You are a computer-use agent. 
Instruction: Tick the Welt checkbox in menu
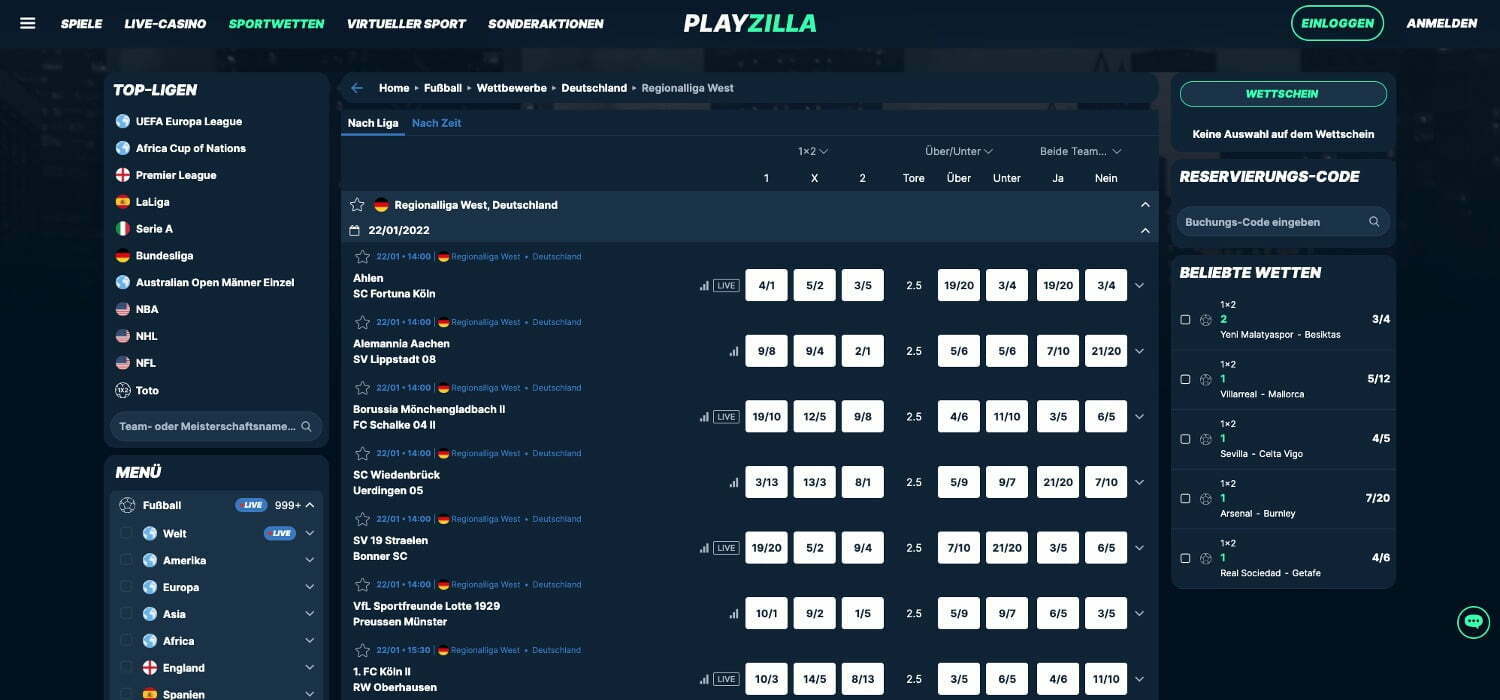coord(126,533)
